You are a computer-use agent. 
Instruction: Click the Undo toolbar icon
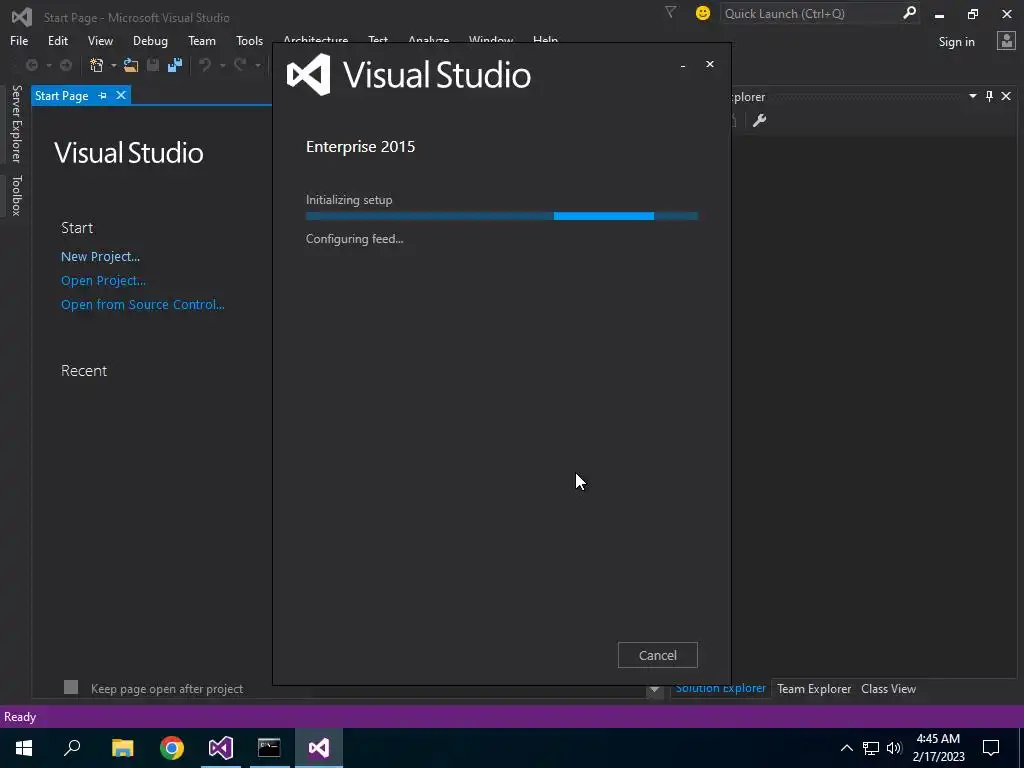[205, 65]
